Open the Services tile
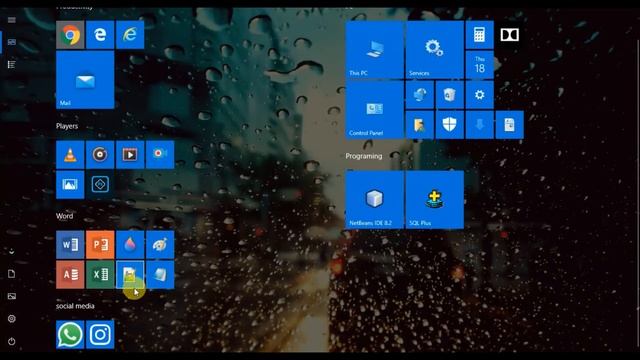 pos(434,50)
